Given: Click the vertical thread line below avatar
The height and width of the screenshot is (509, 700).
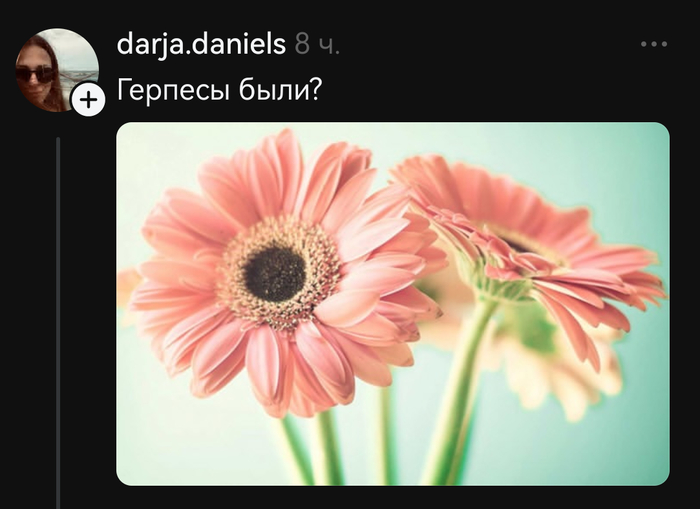Looking at the screenshot, I should click(58, 323).
